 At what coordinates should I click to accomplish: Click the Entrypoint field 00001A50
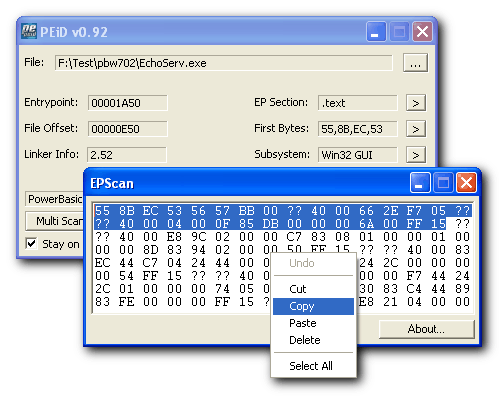128,103
